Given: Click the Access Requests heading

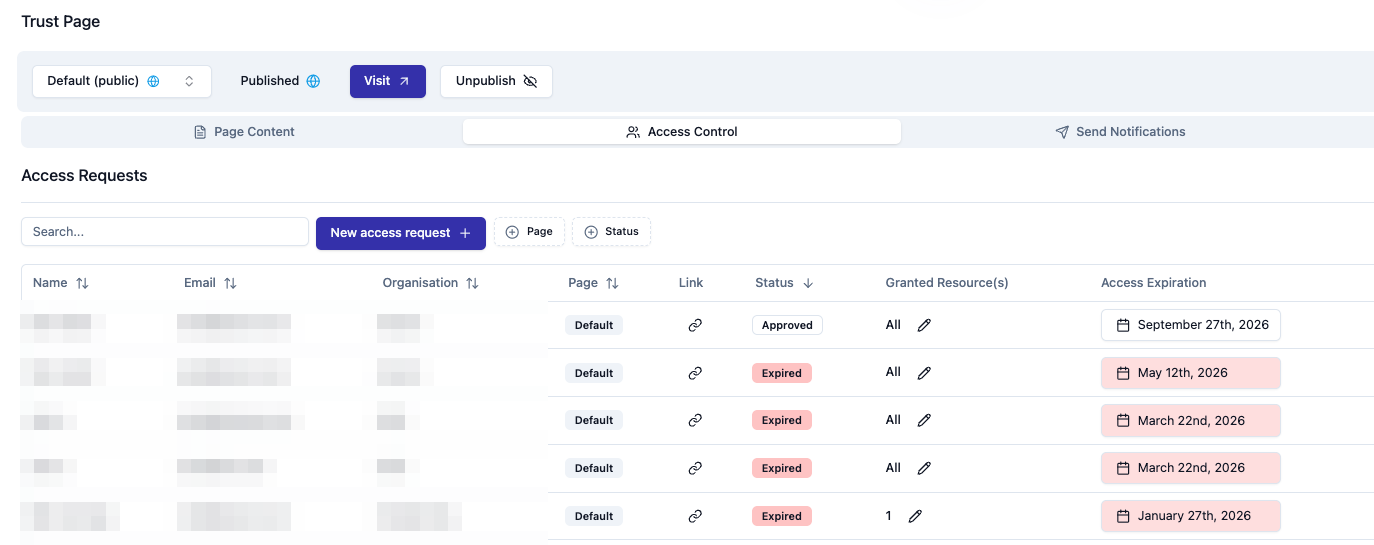Looking at the screenshot, I should pos(84,176).
